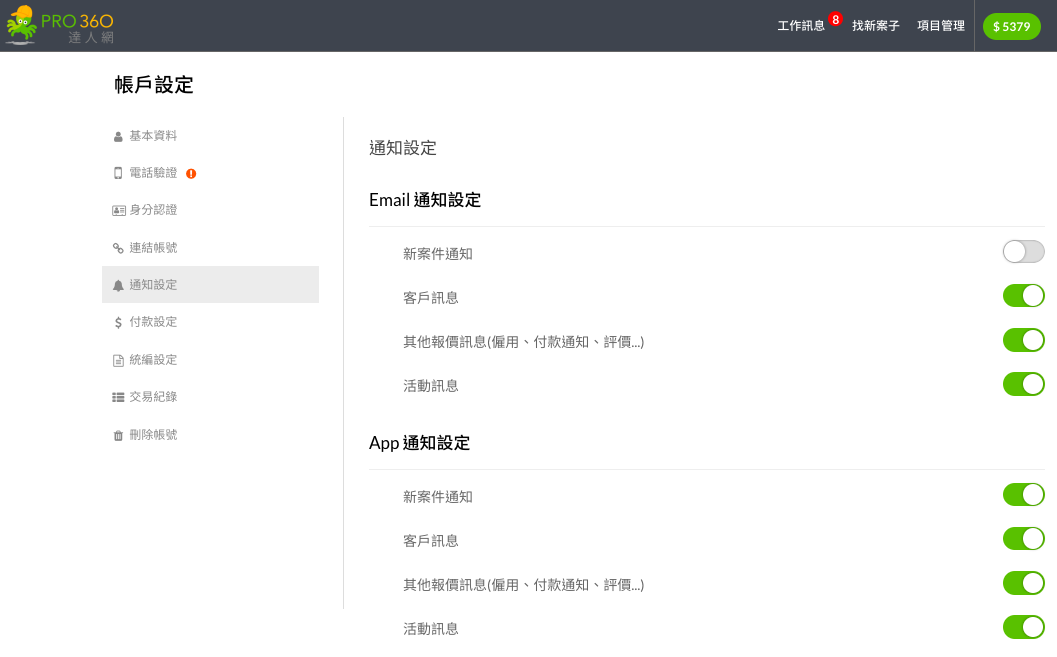
Task: Click the person icon beside 基本資料
Action: pyautogui.click(x=118, y=137)
